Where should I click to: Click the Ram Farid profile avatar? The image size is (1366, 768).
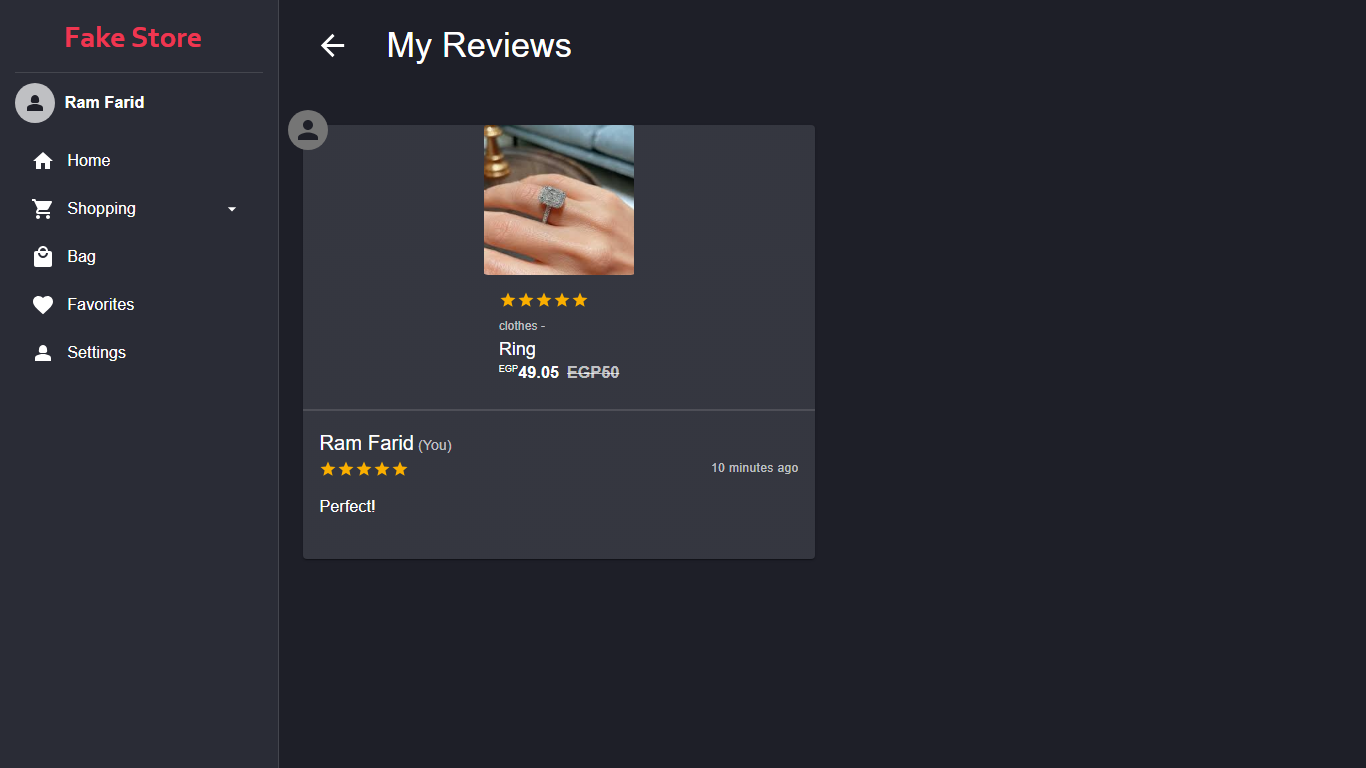pyautogui.click(x=35, y=103)
